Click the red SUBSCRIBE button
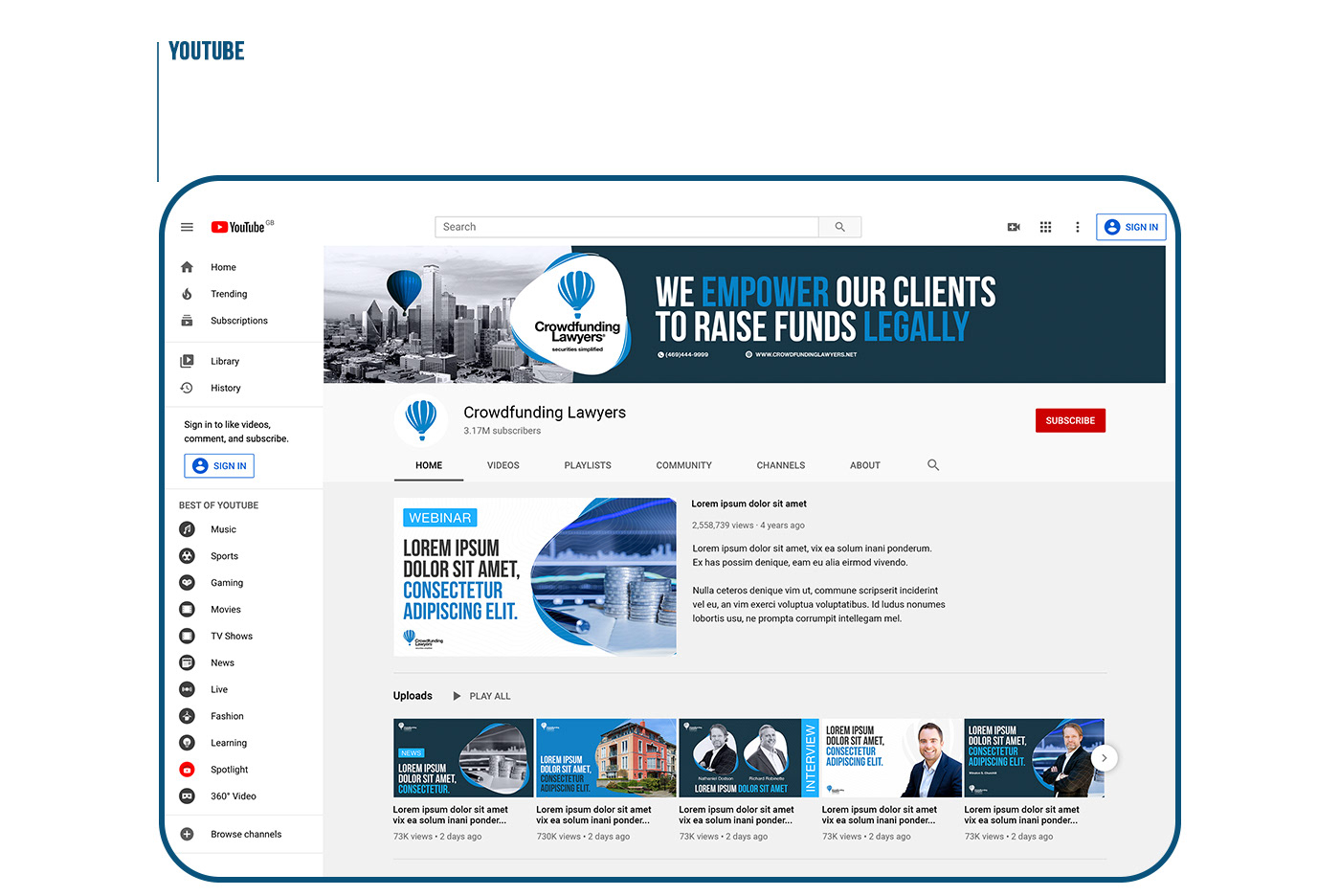The height and width of the screenshot is (896, 1340). [x=1070, y=420]
